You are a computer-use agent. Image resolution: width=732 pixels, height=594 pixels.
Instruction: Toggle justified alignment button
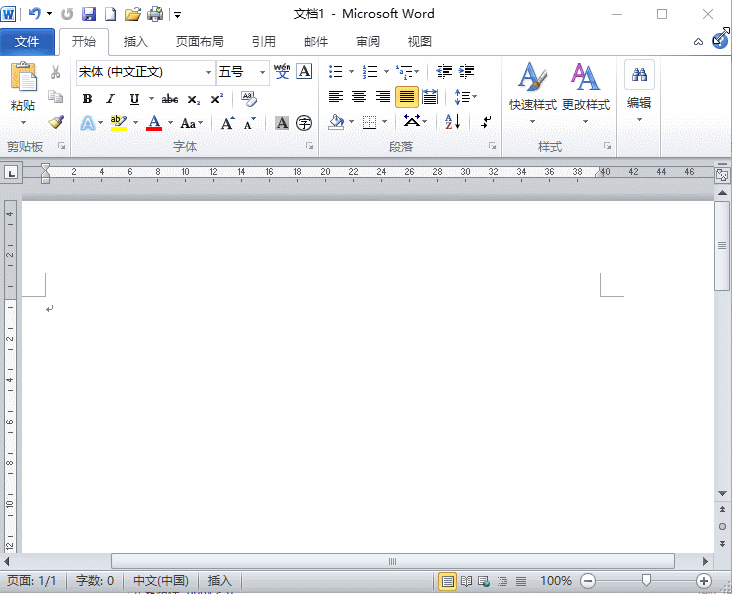tap(407, 97)
